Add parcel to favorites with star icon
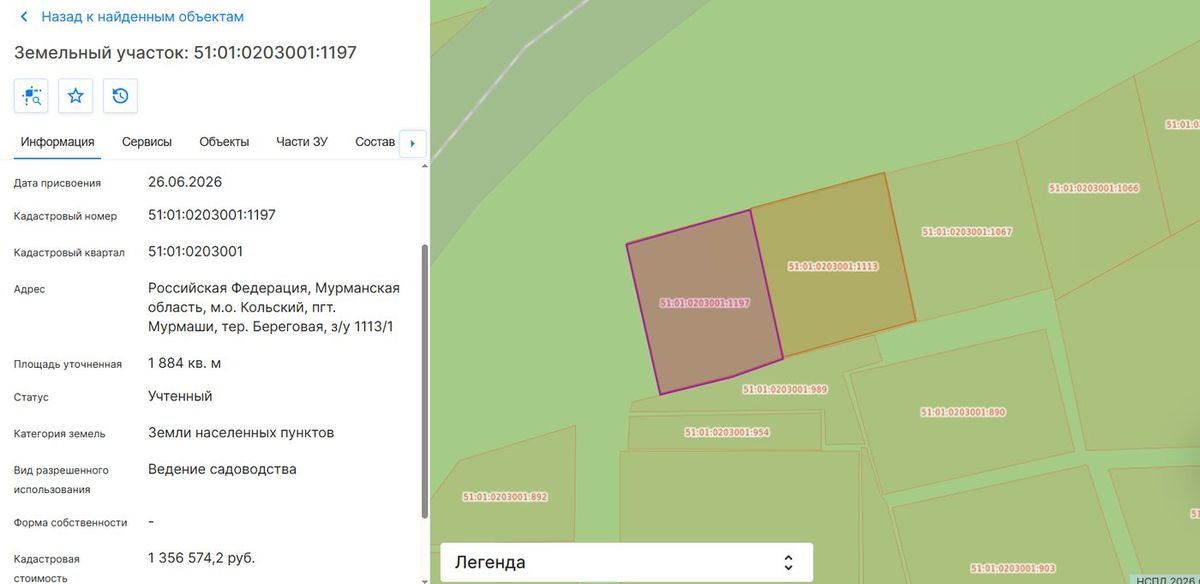Screen dimensions: 1200x584 coord(75,96)
